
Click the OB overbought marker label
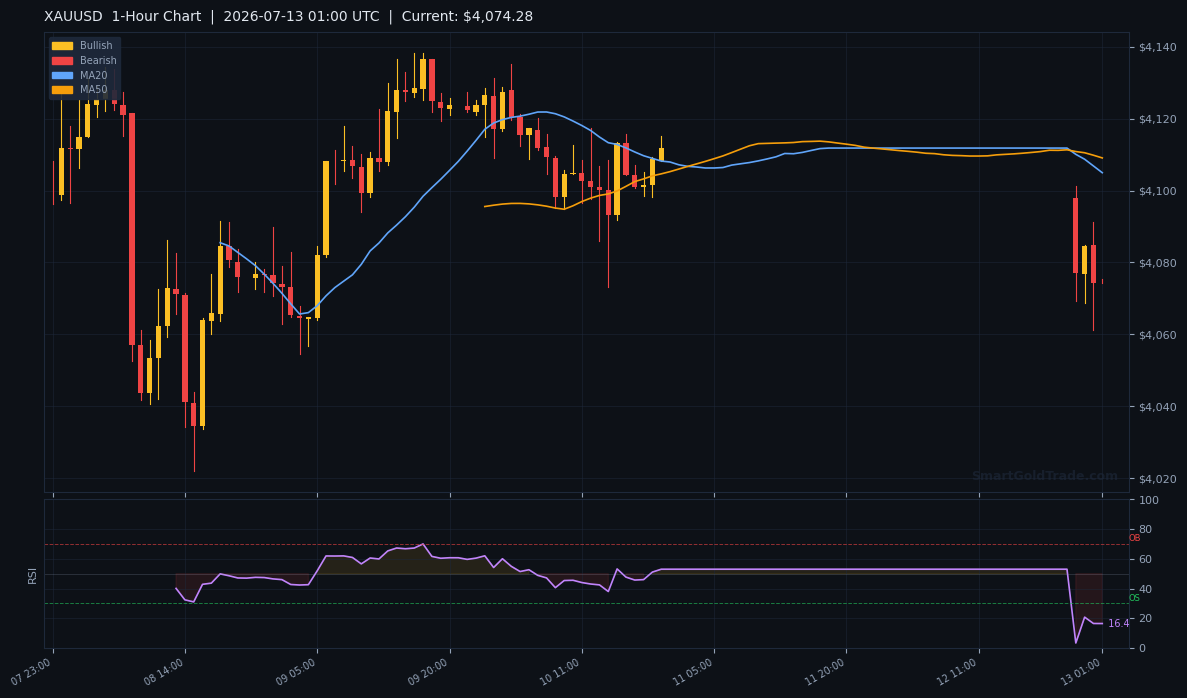[1134, 538]
